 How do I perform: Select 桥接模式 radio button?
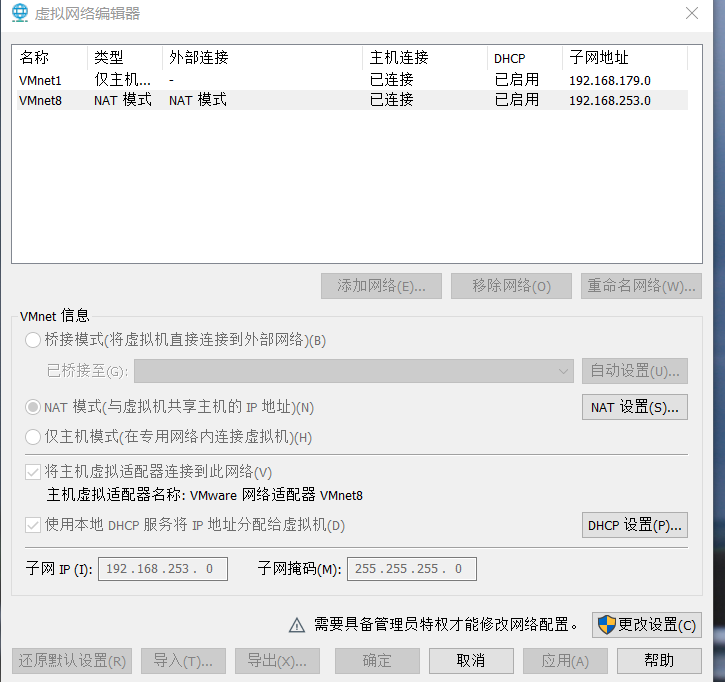(33, 340)
